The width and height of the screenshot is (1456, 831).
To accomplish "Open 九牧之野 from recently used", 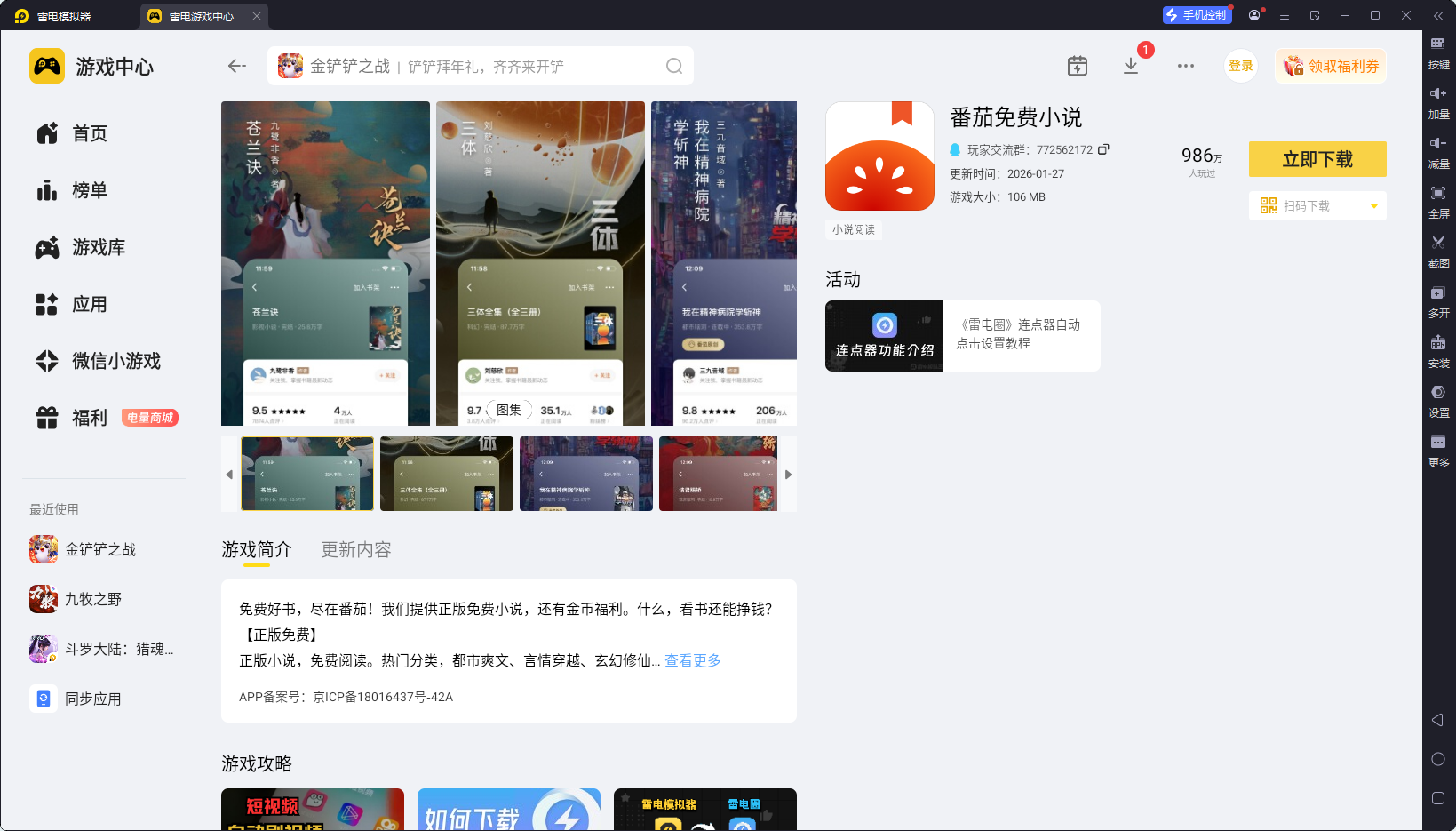I will coord(76,599).
